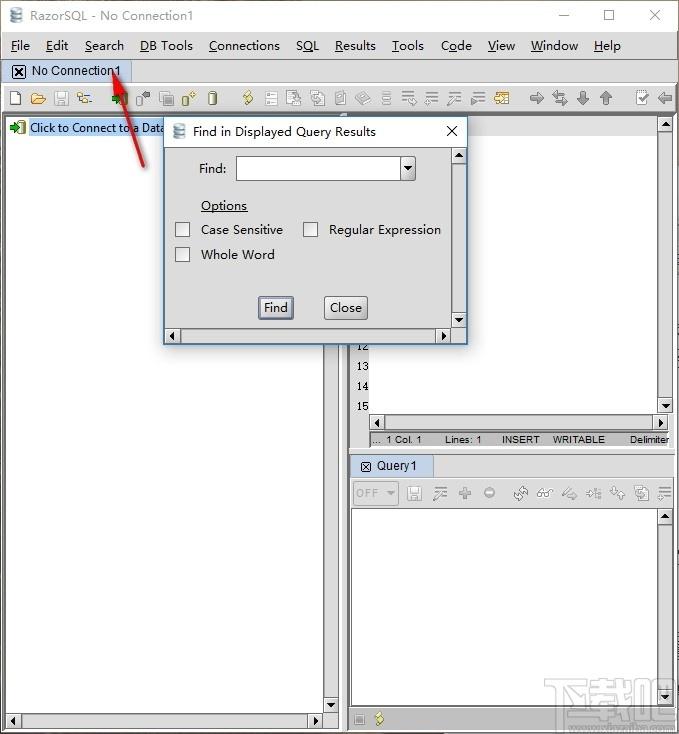This screenshot has width=679, height=734.
Task: Close the Query1 tab using its X icon
Action: point(366,467)
